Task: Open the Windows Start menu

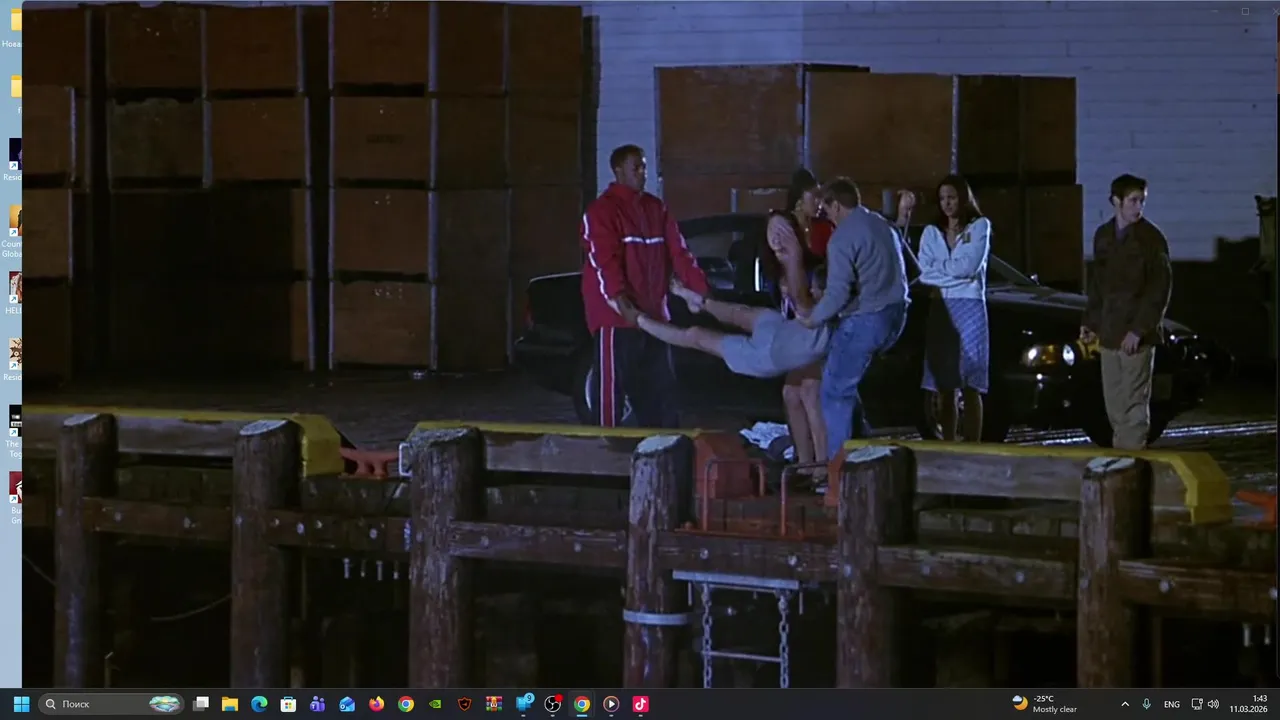Action: (x=21, y=704)
